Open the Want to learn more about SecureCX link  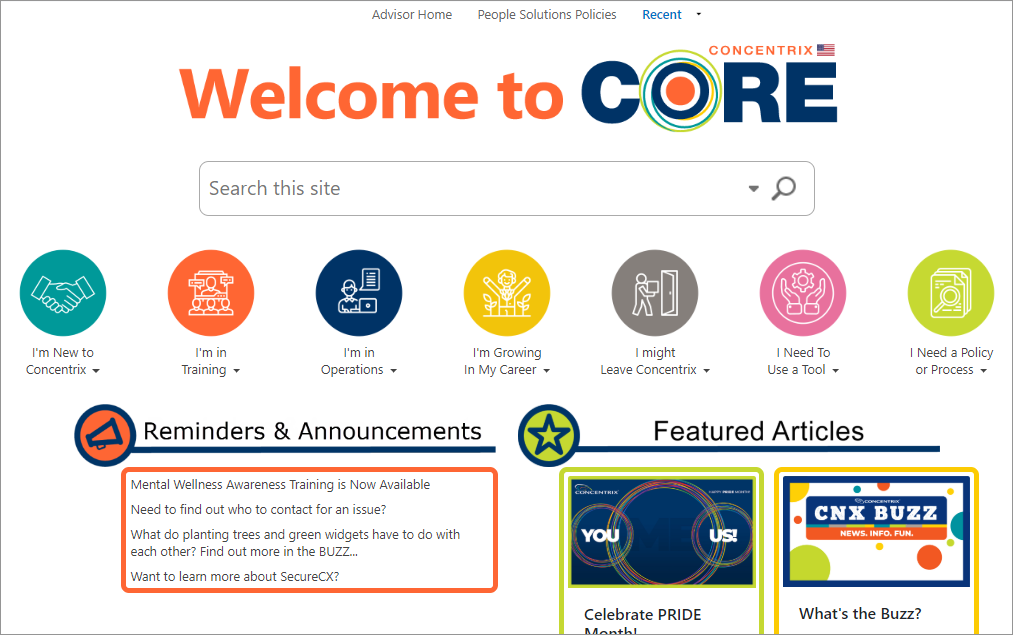(234, 577)
